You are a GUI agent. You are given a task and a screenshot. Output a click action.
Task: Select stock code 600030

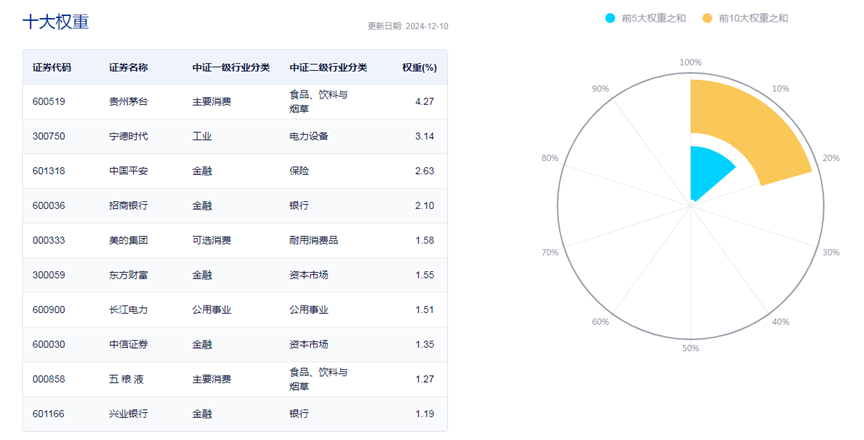click(x=48, y=344)
